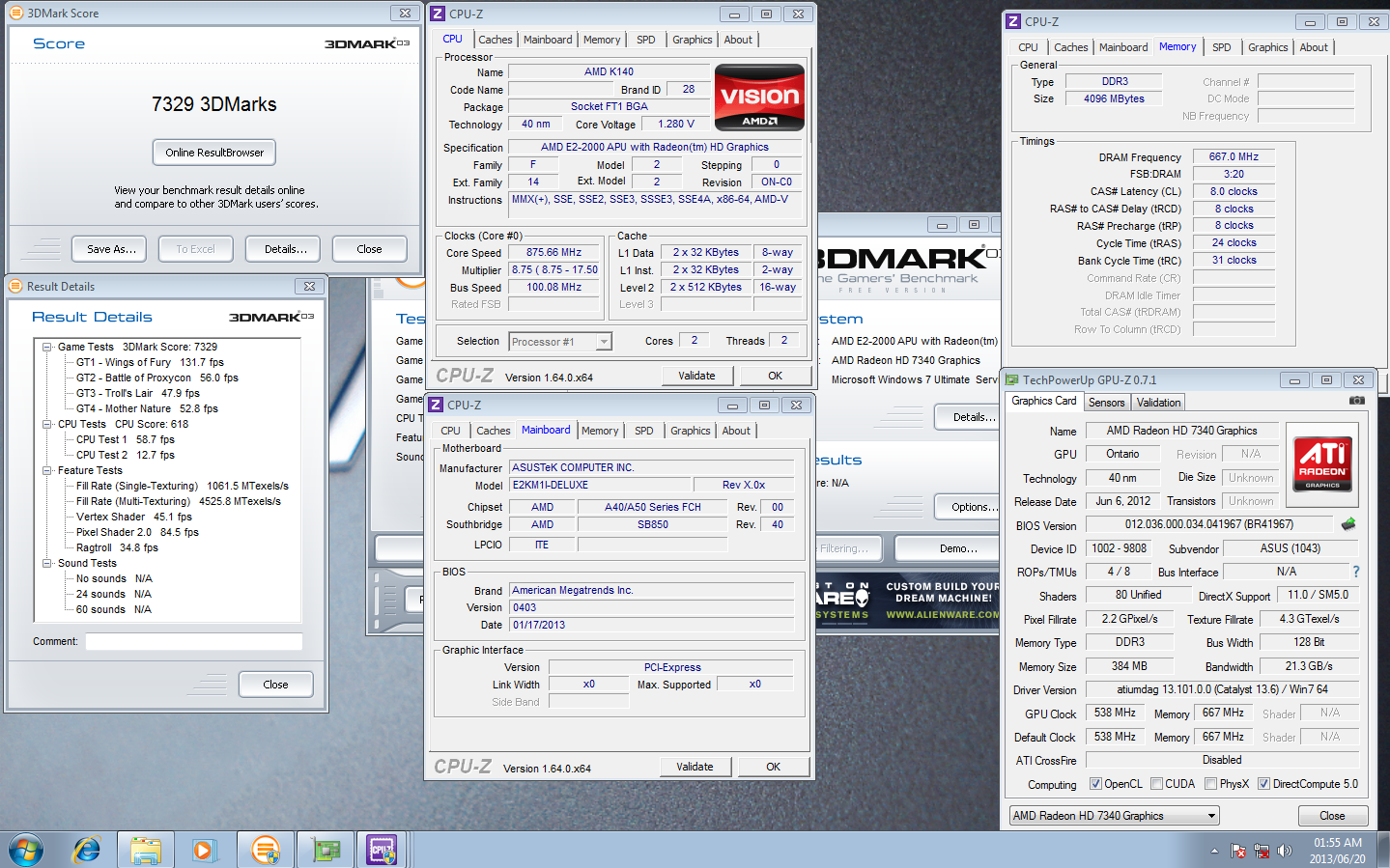1390x868 pixels.
Task: Open Windows Explorer from the taskbar
Action: point(146,850)
